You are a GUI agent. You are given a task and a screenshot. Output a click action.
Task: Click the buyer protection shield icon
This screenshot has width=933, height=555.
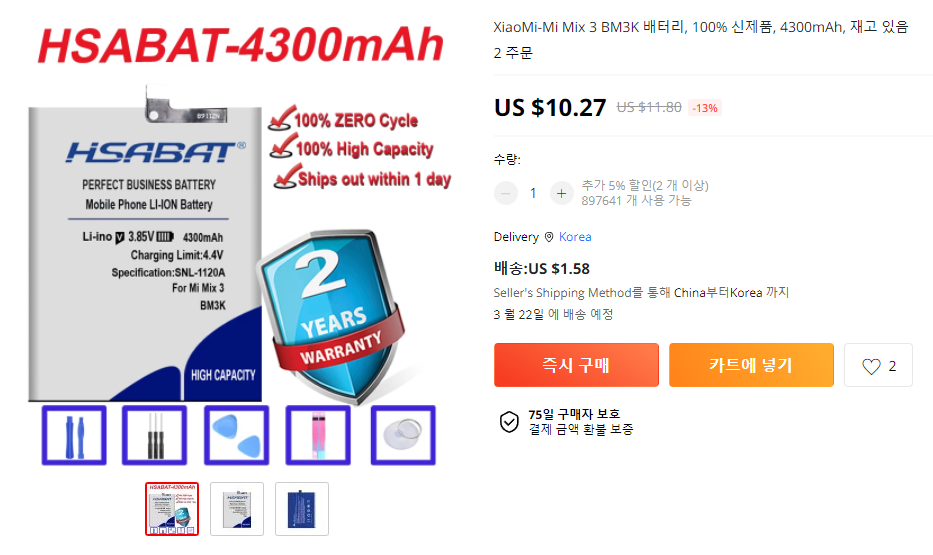pos(509,422)
